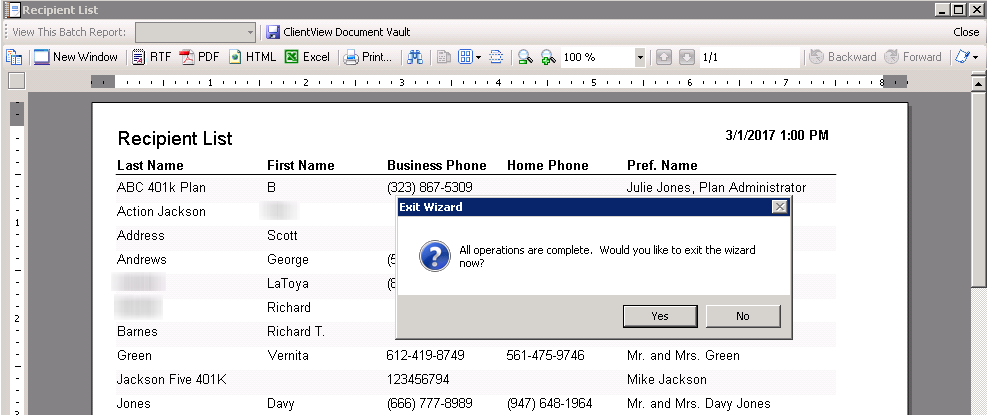Click Julie Jones, Plan Administrator text
The width and height of the screenshot is (987, 415).
pyautogui.click(x=716, y=188)
